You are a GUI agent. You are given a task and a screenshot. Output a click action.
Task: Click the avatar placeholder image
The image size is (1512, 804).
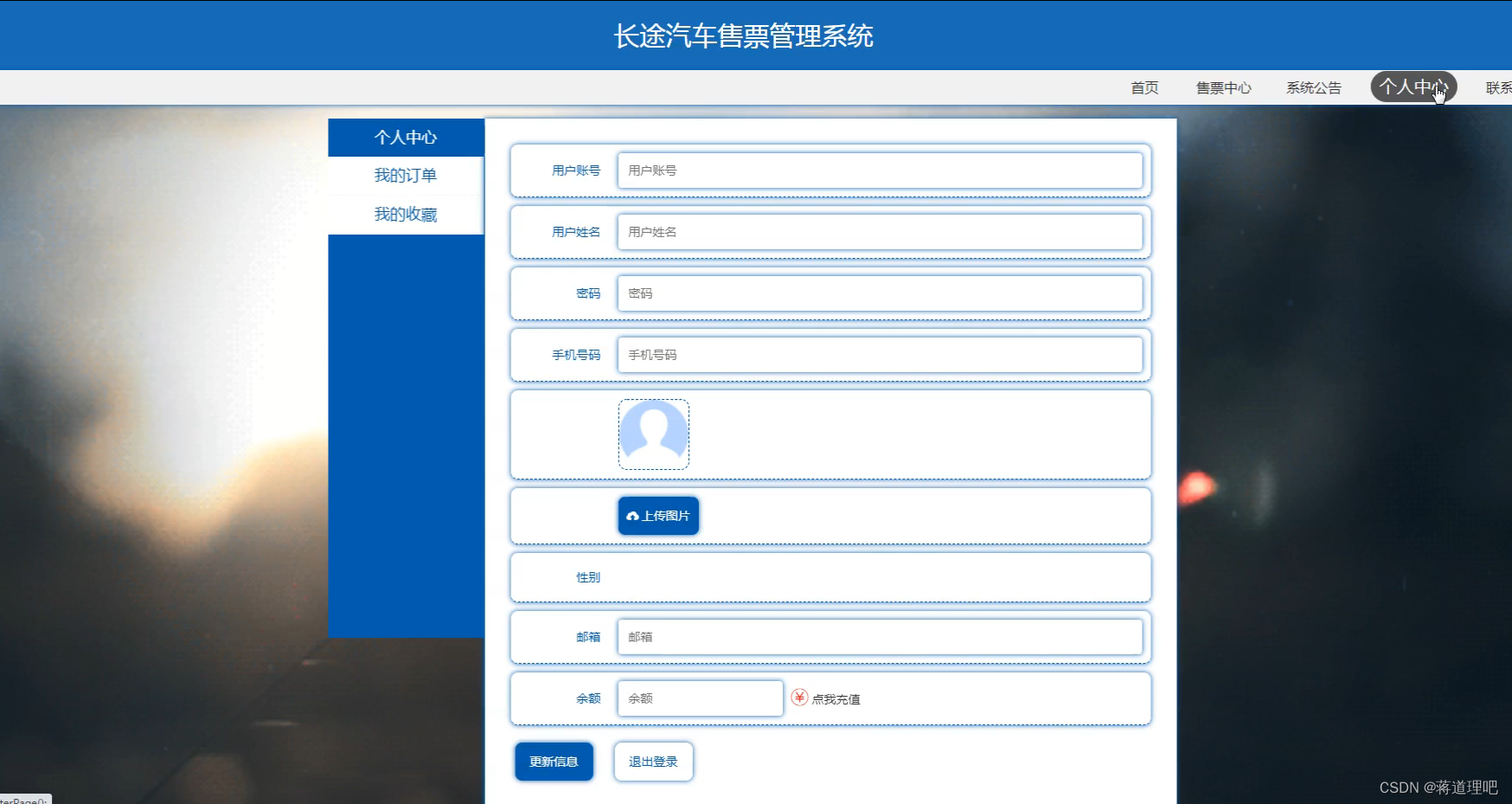tap(653, 434)
